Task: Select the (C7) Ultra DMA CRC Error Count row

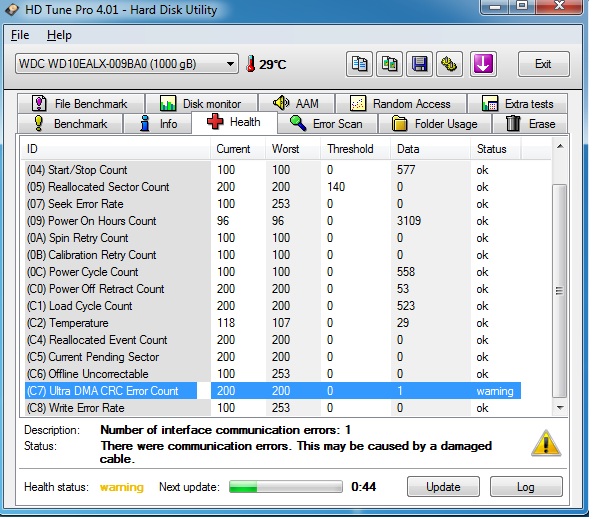Action: click(x=273, y=391)
